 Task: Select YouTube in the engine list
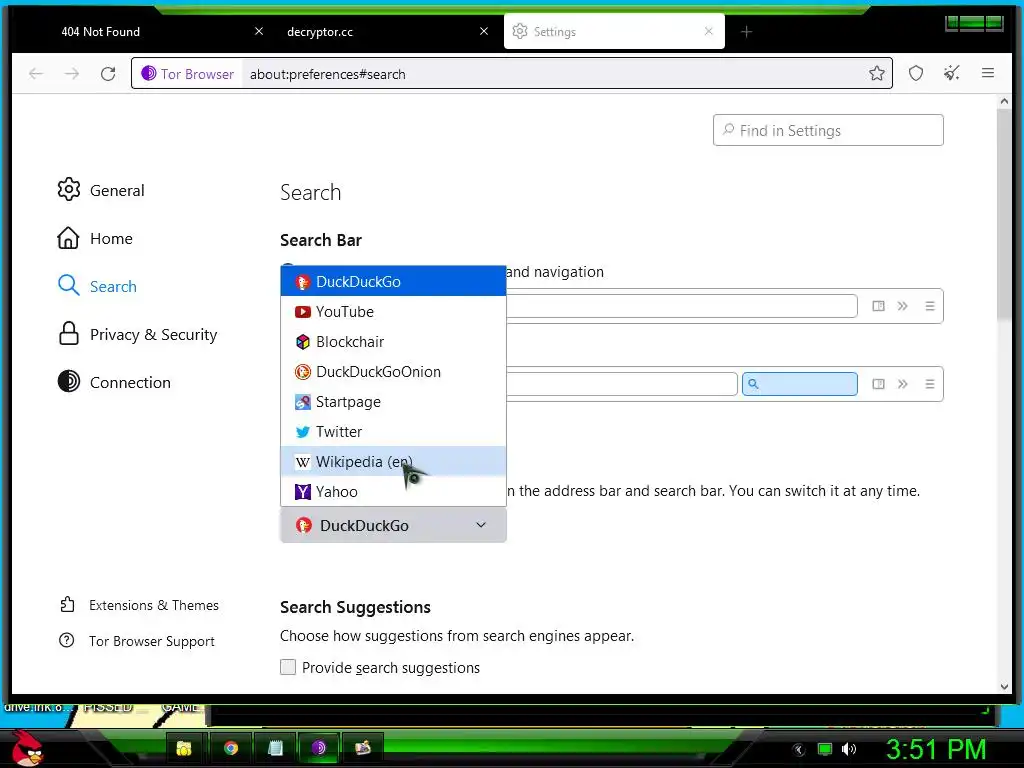pos(393,312)
